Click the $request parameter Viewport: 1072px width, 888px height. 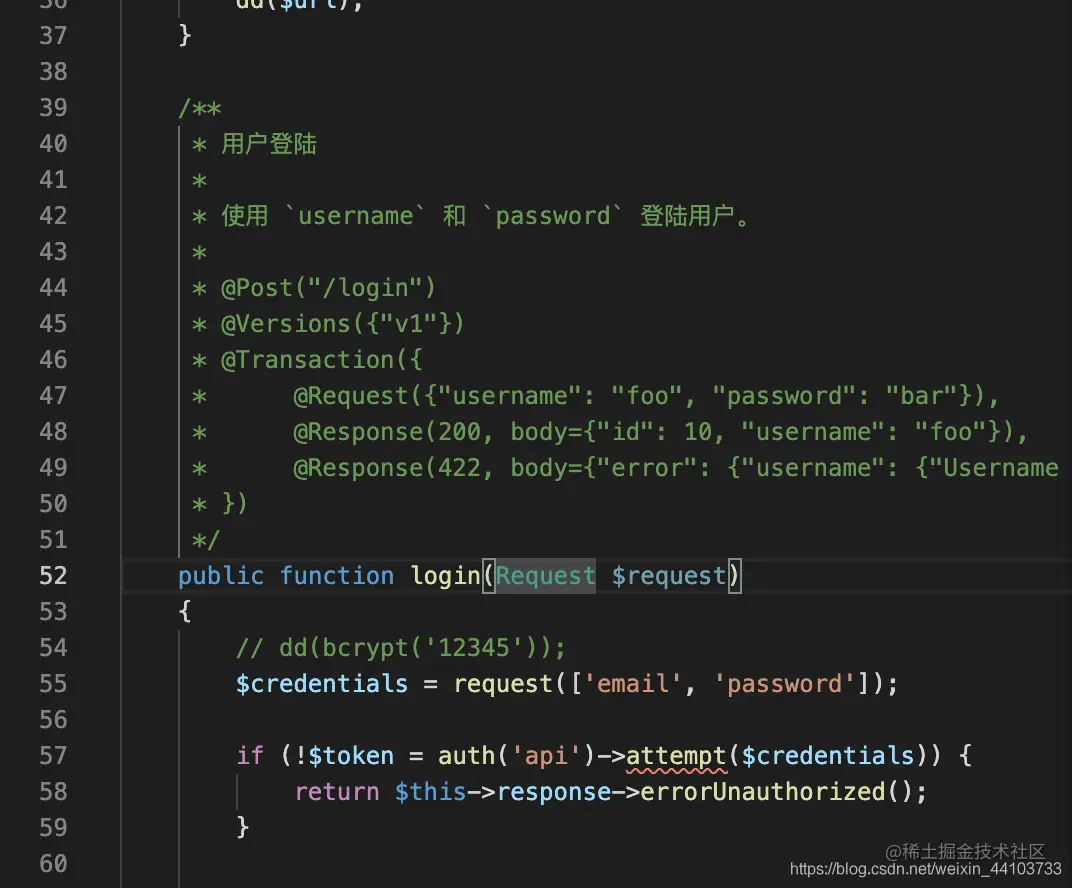668,576
